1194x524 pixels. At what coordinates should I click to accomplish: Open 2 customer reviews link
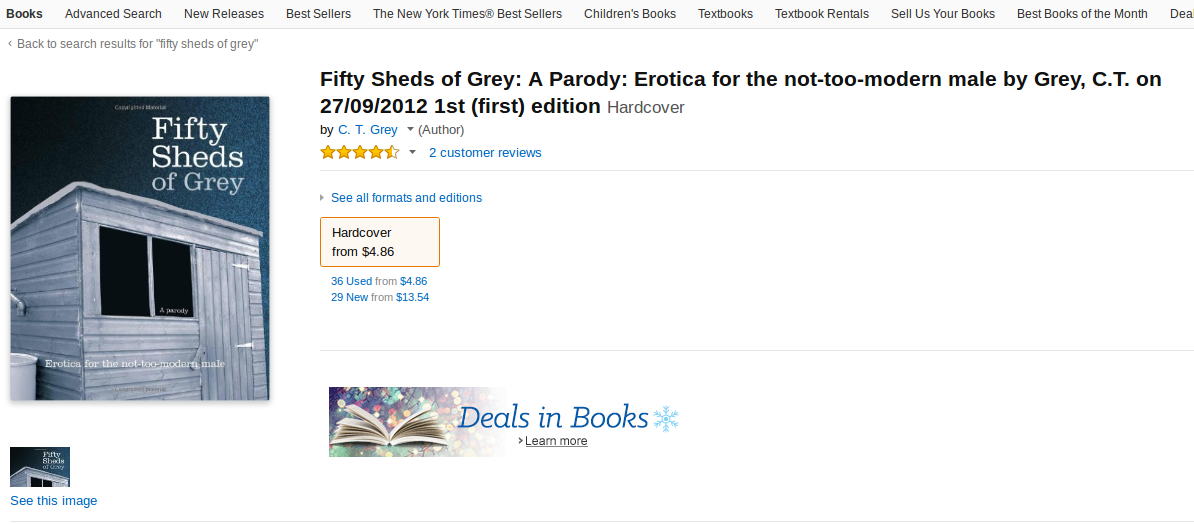point(485,153)
